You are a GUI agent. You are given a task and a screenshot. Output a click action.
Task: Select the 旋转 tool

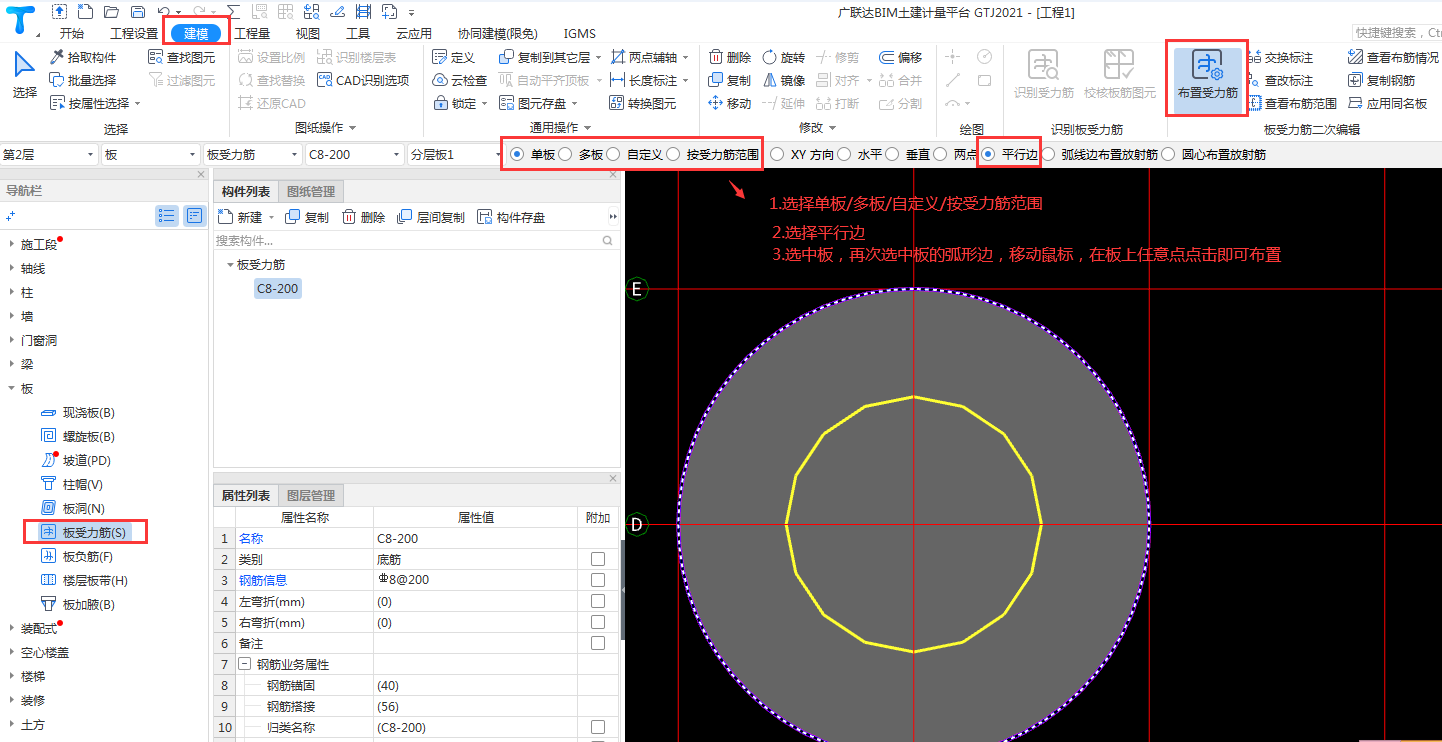click(x=783, y=57)
